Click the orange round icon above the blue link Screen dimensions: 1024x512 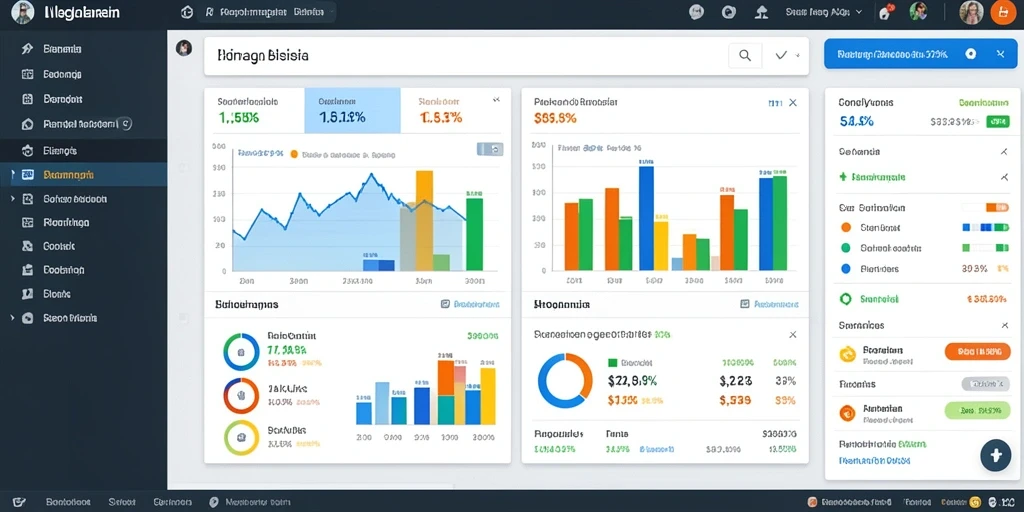point(847,413)
